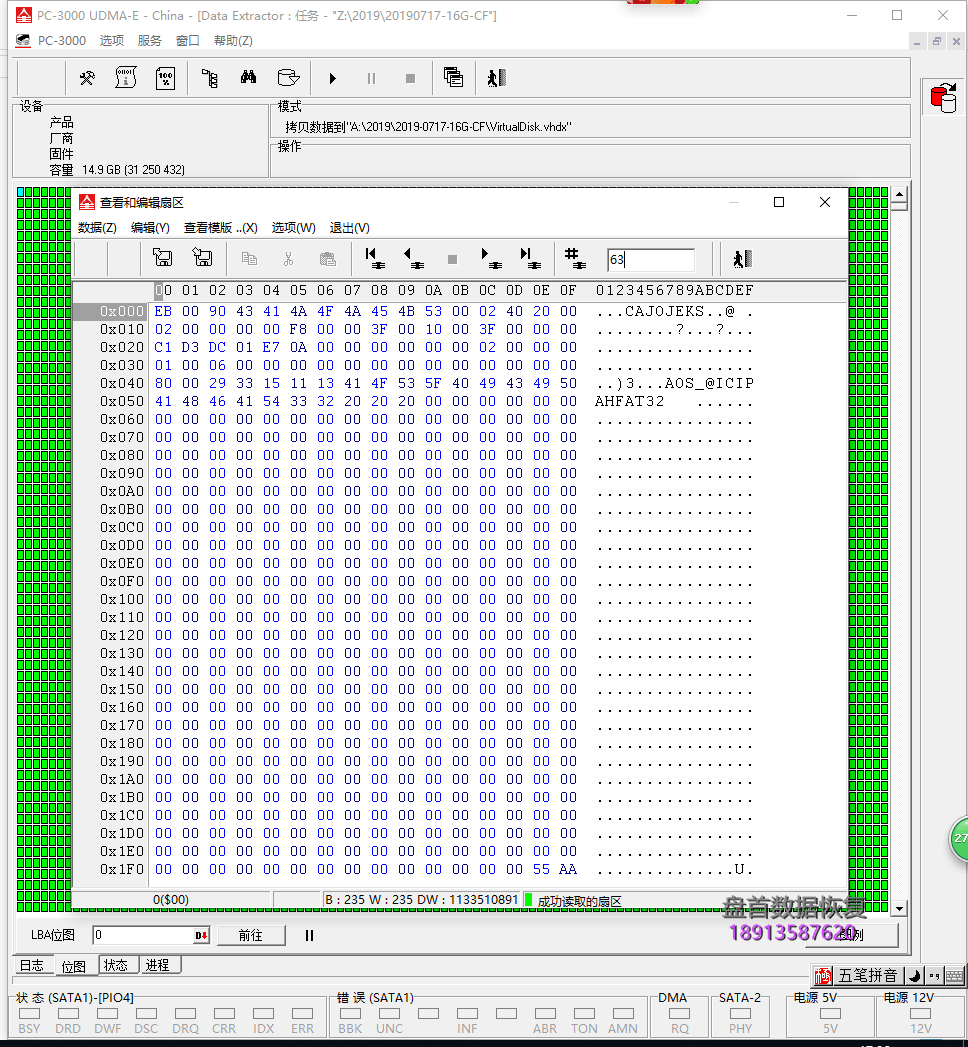
Task: Open the 帮助(Z) menu
Action: pos(233,41)
